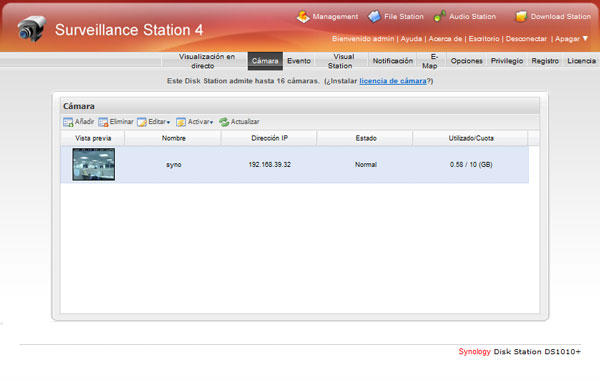This screenshot has width=600, height=381.
Task: Click the Normal status cell
Action: (366, 164)
